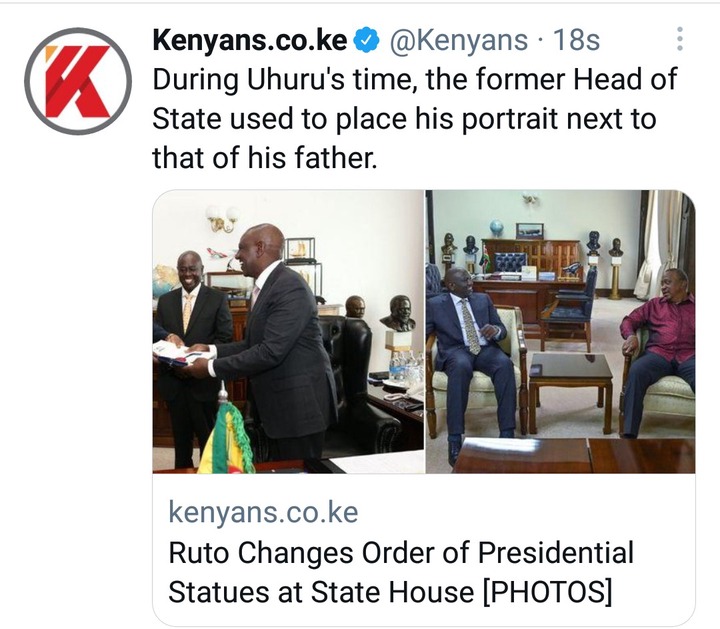720x629 pixels.
Task: Open left photo of two men shaking hands
Action: (x=288, y=331)
